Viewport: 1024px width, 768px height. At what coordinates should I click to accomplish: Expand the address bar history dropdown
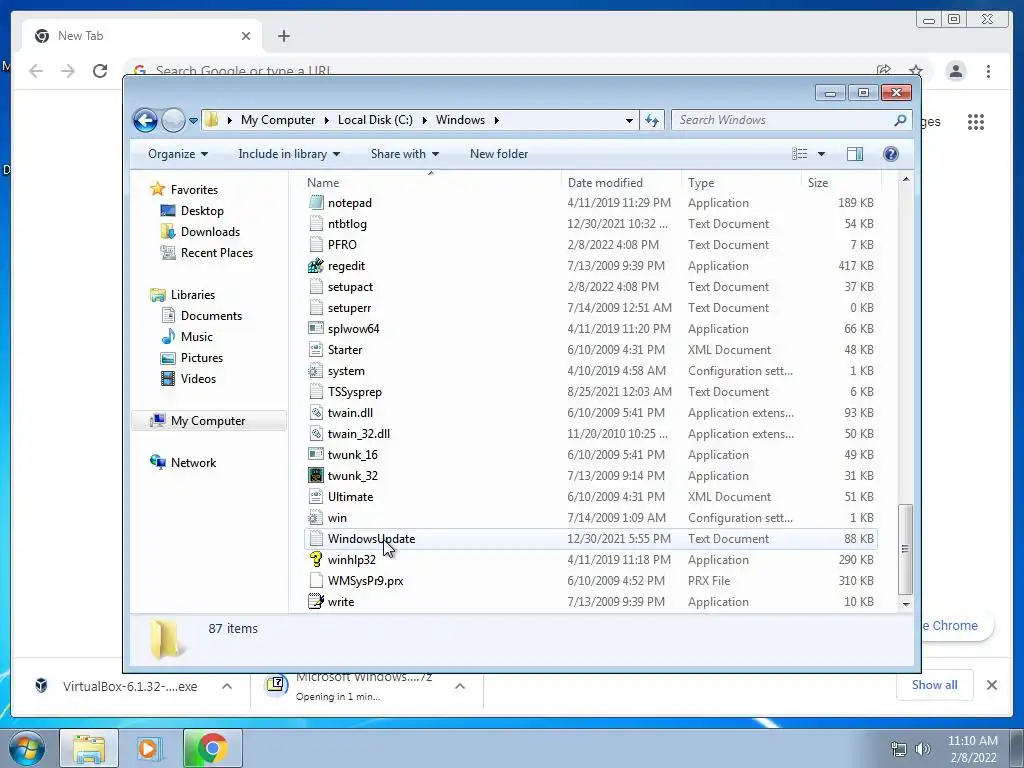tap(629, 121)
